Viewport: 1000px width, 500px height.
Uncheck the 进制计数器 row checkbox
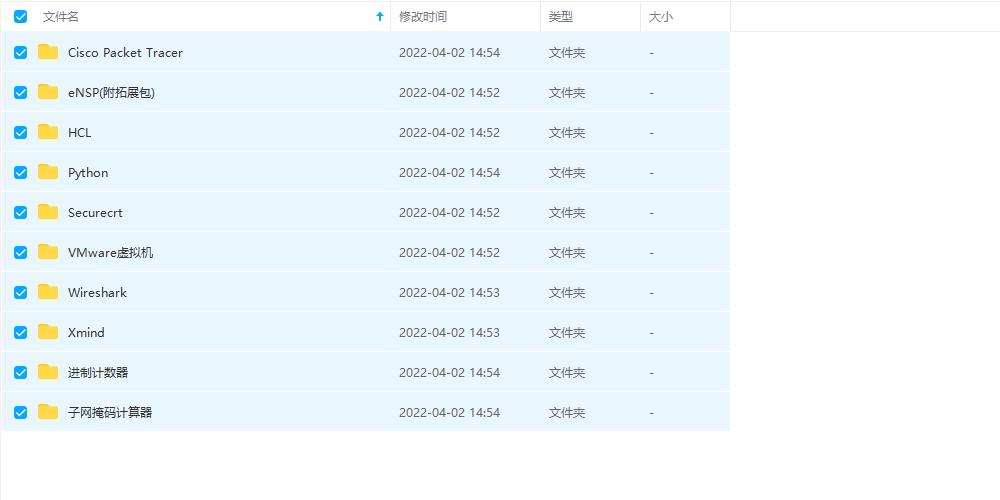20,372
